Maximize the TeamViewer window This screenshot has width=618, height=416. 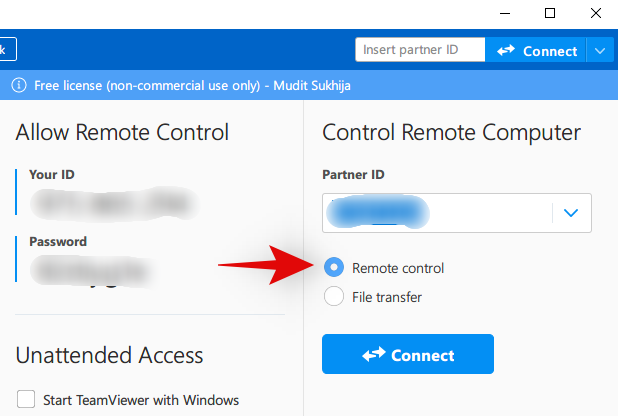(x=549, y=13)
